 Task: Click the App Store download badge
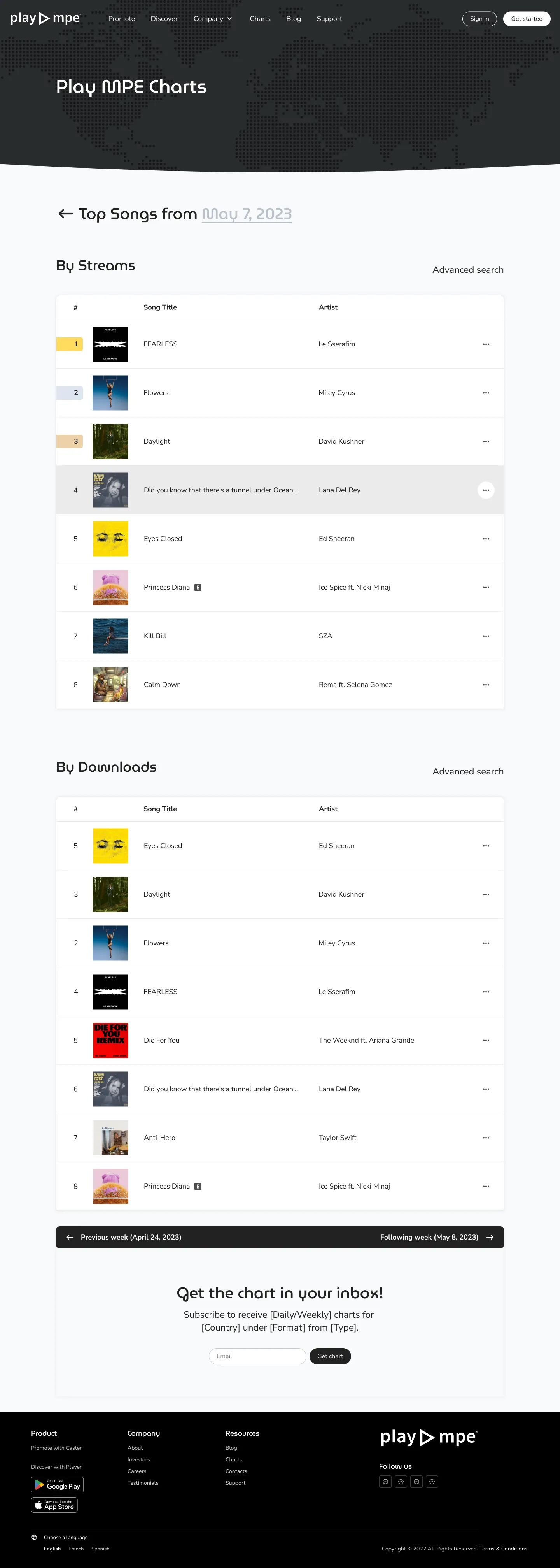[x=55, y=1505]
